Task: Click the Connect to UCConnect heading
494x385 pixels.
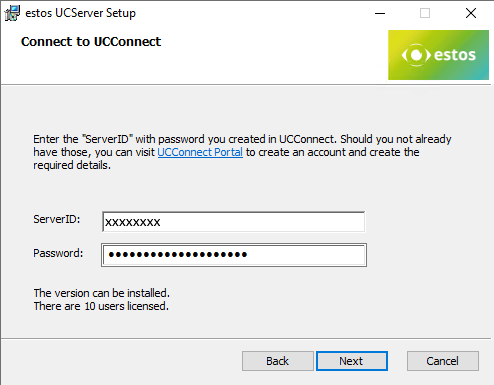Action: 91,42
